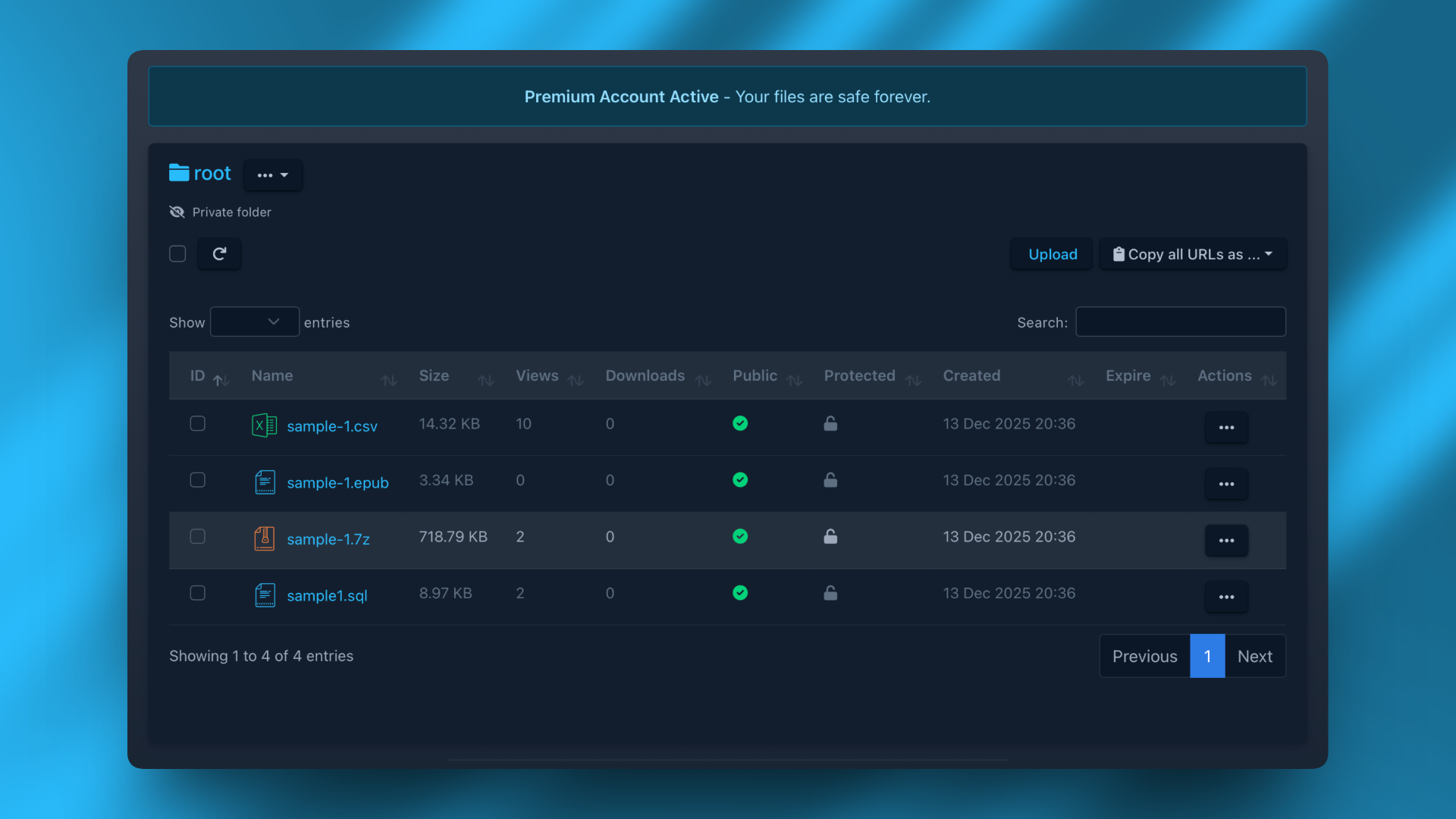Image resolution: width=1456 pixels, height=819 pixels.
Task: Toggle the private folder visibility icon
Action: (177, 212)
